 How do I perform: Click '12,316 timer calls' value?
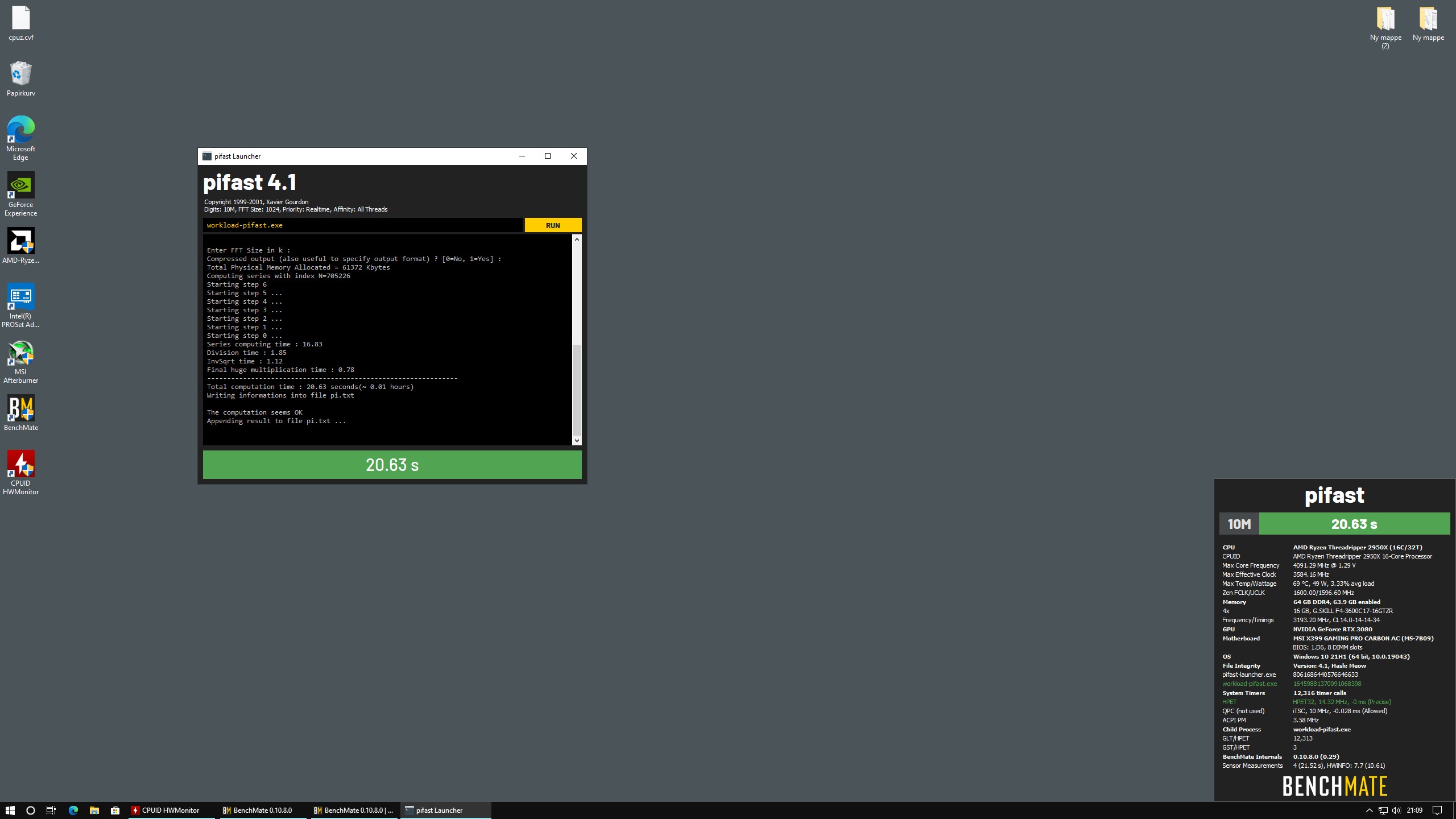click(1319, 693)
